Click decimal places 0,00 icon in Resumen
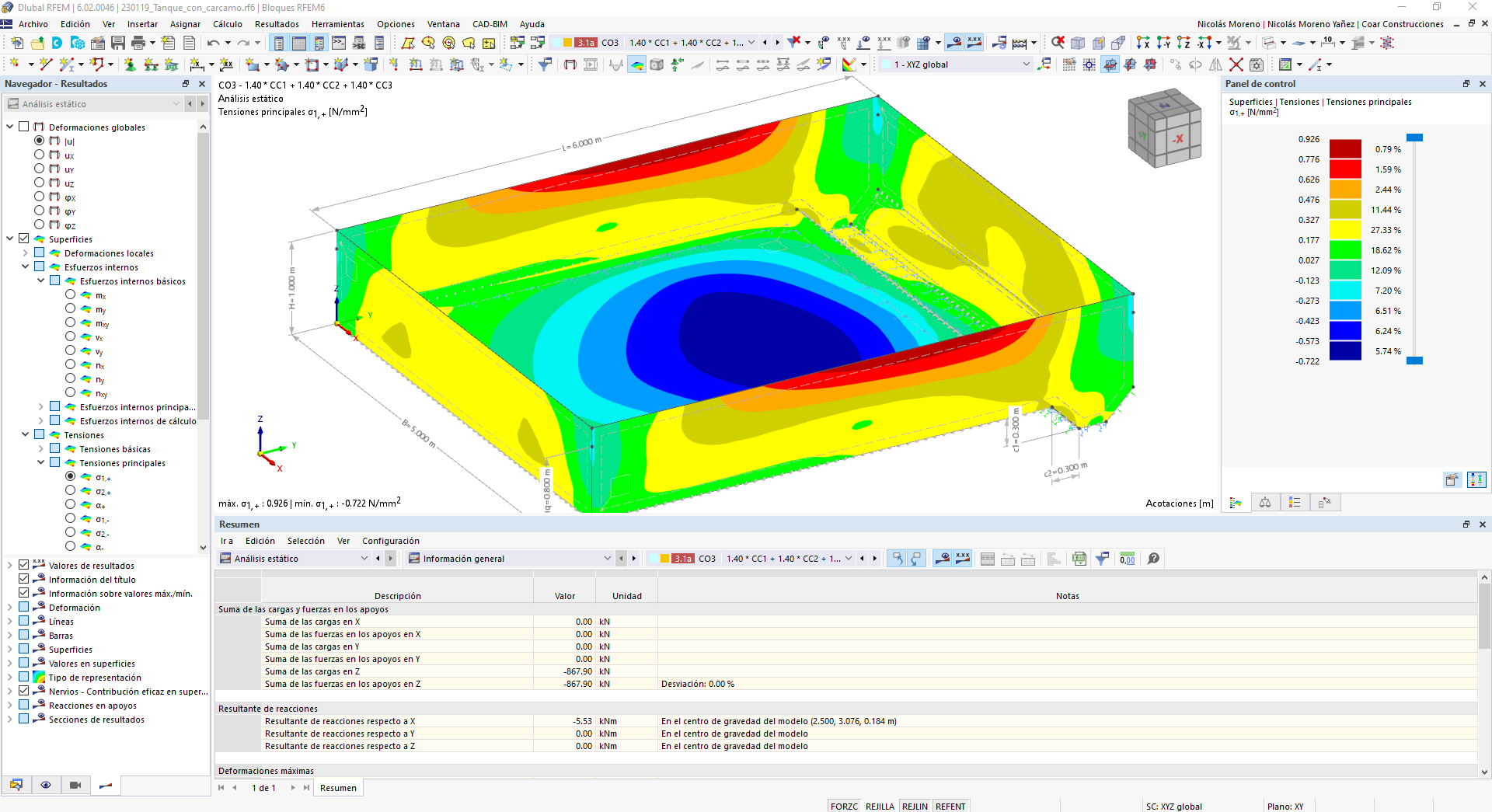The image size is (1492, 812). click(x=1128, y=559)
